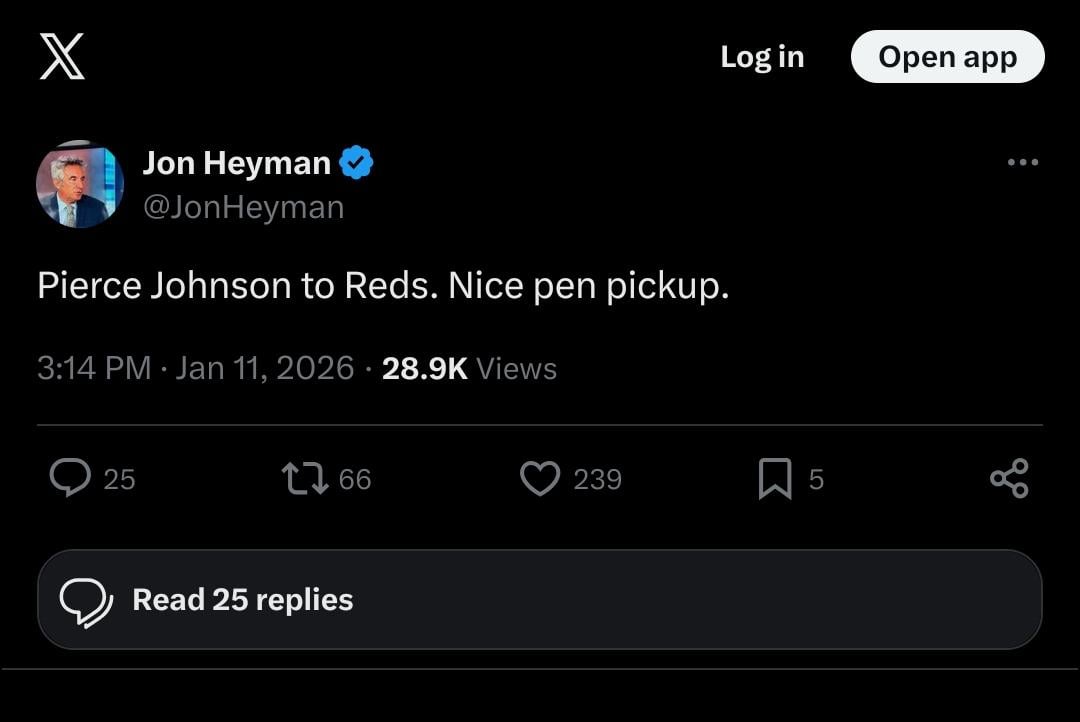Open the share dropdown options
Viewport: 1080px width, 722px height.
coord(1010,478)
